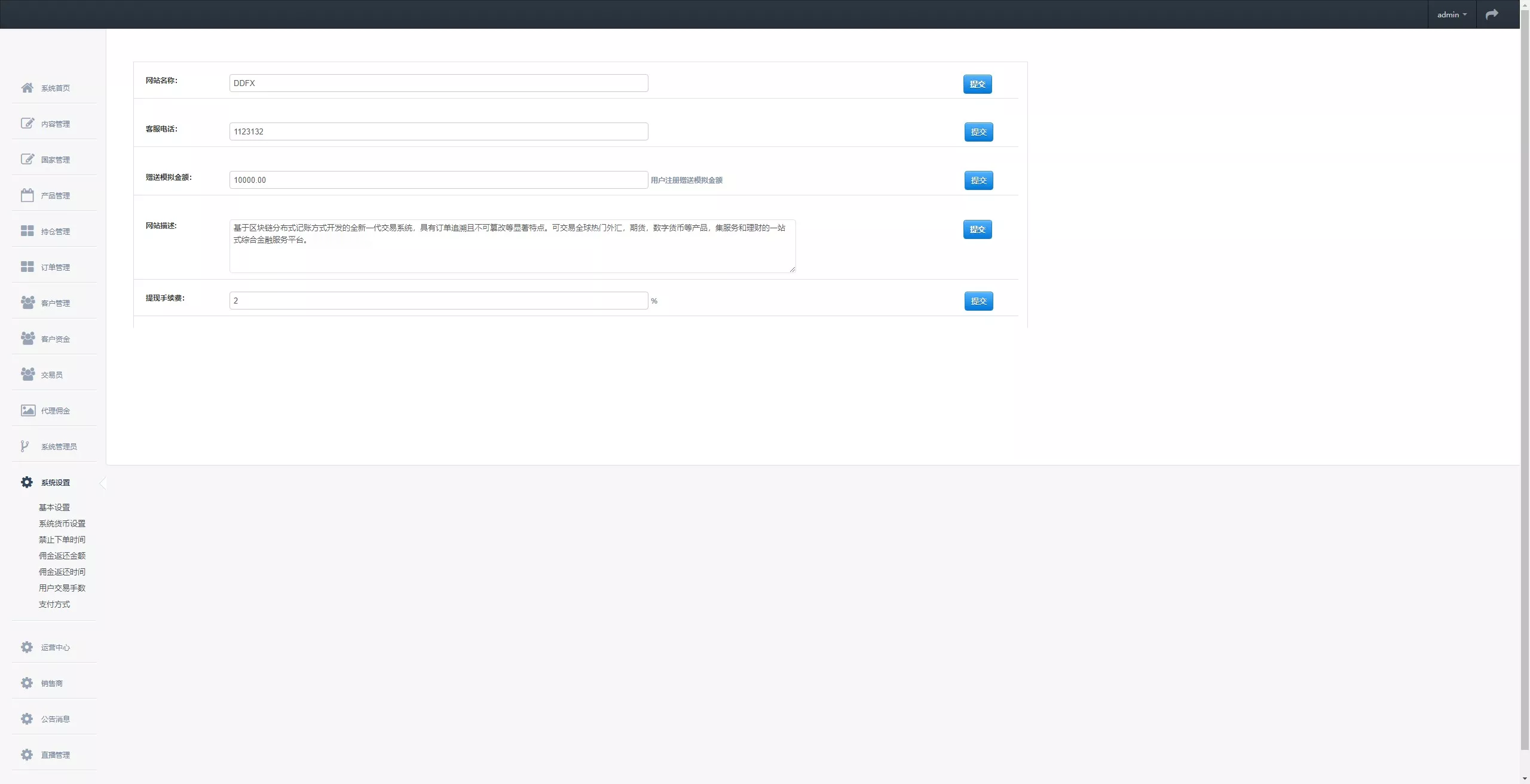This screenshot has height=784, width=1530.
Task: Submit the 网站名称 field value
Action: click(977, 84)
